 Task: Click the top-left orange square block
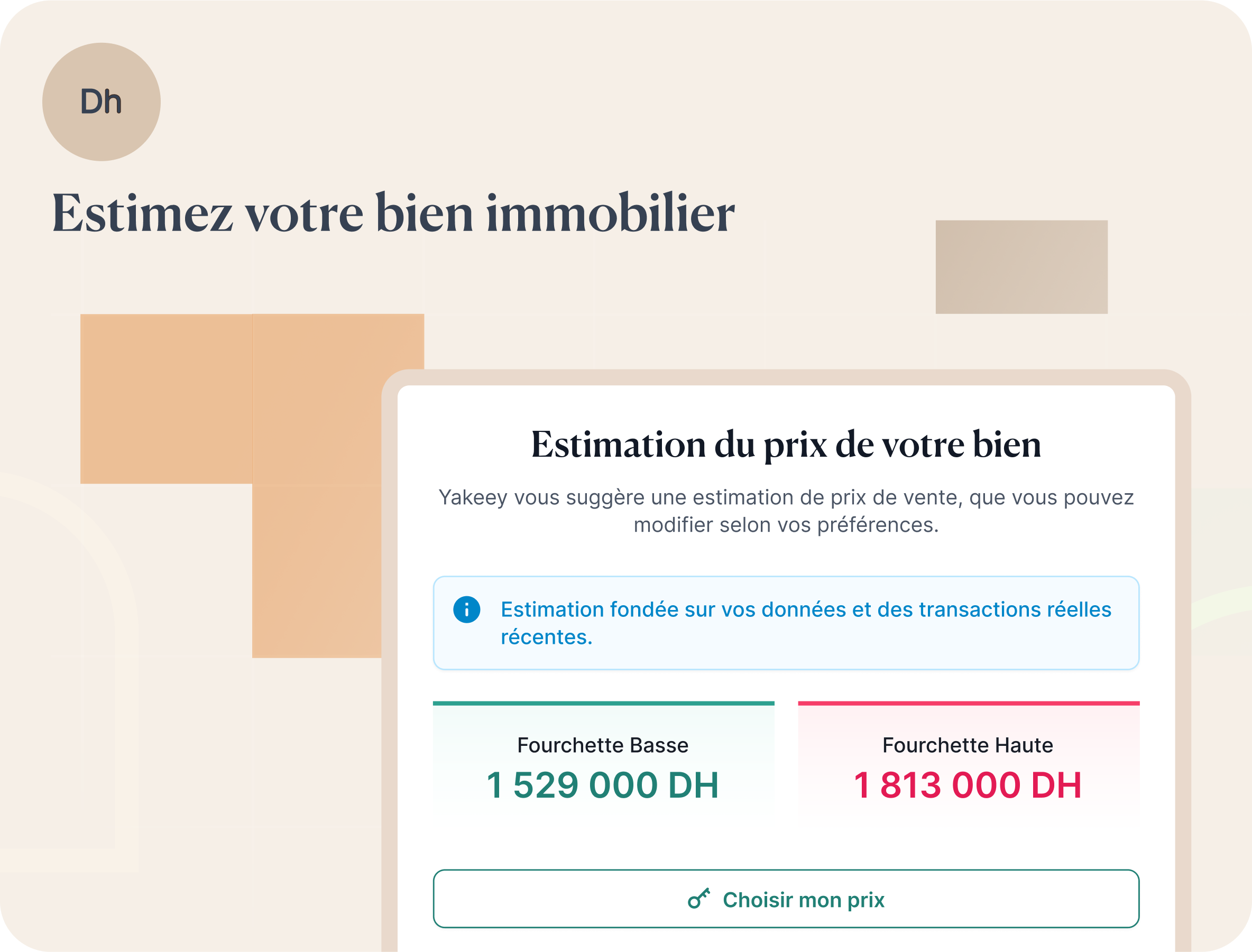(x=166, y=399)
